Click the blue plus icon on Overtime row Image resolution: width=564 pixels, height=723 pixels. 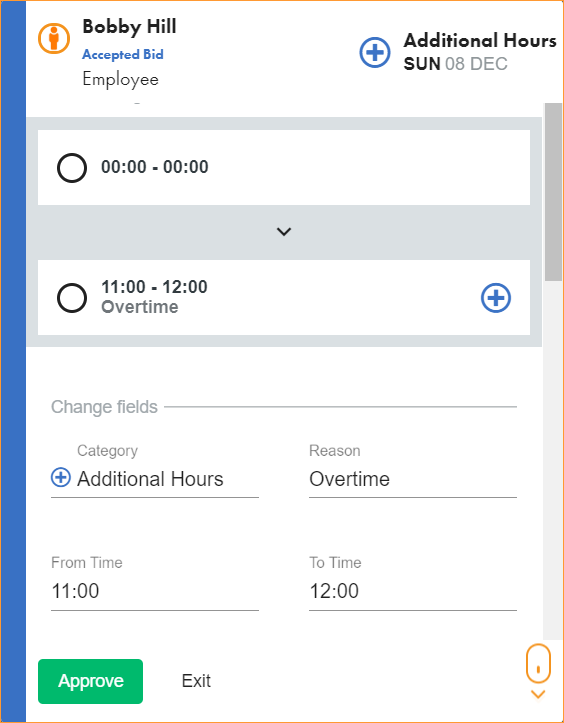pos(496,298)
